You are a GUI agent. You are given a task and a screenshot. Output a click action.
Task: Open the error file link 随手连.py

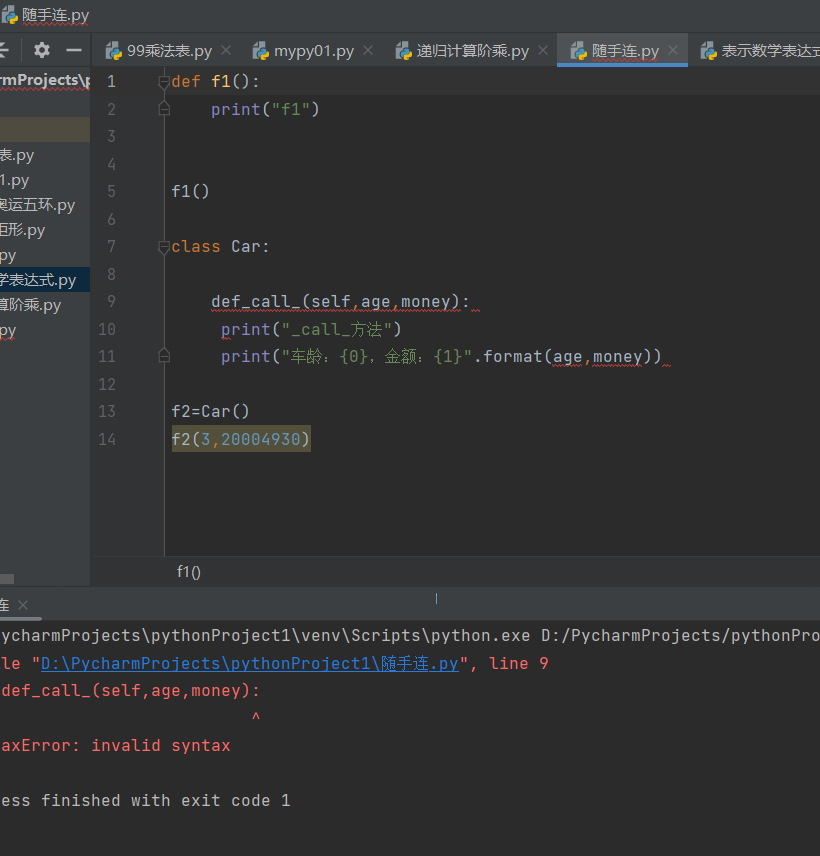point(249,663)
